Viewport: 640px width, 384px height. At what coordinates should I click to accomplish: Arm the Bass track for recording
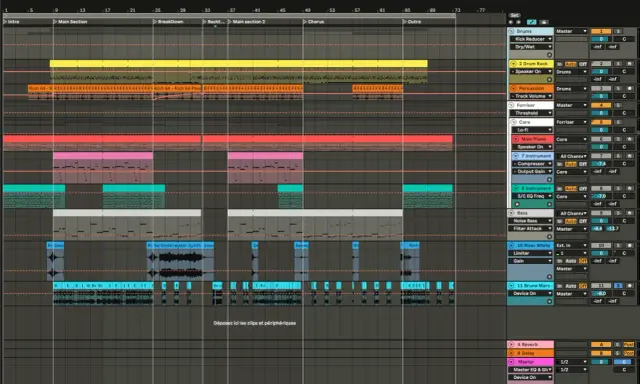629,213
